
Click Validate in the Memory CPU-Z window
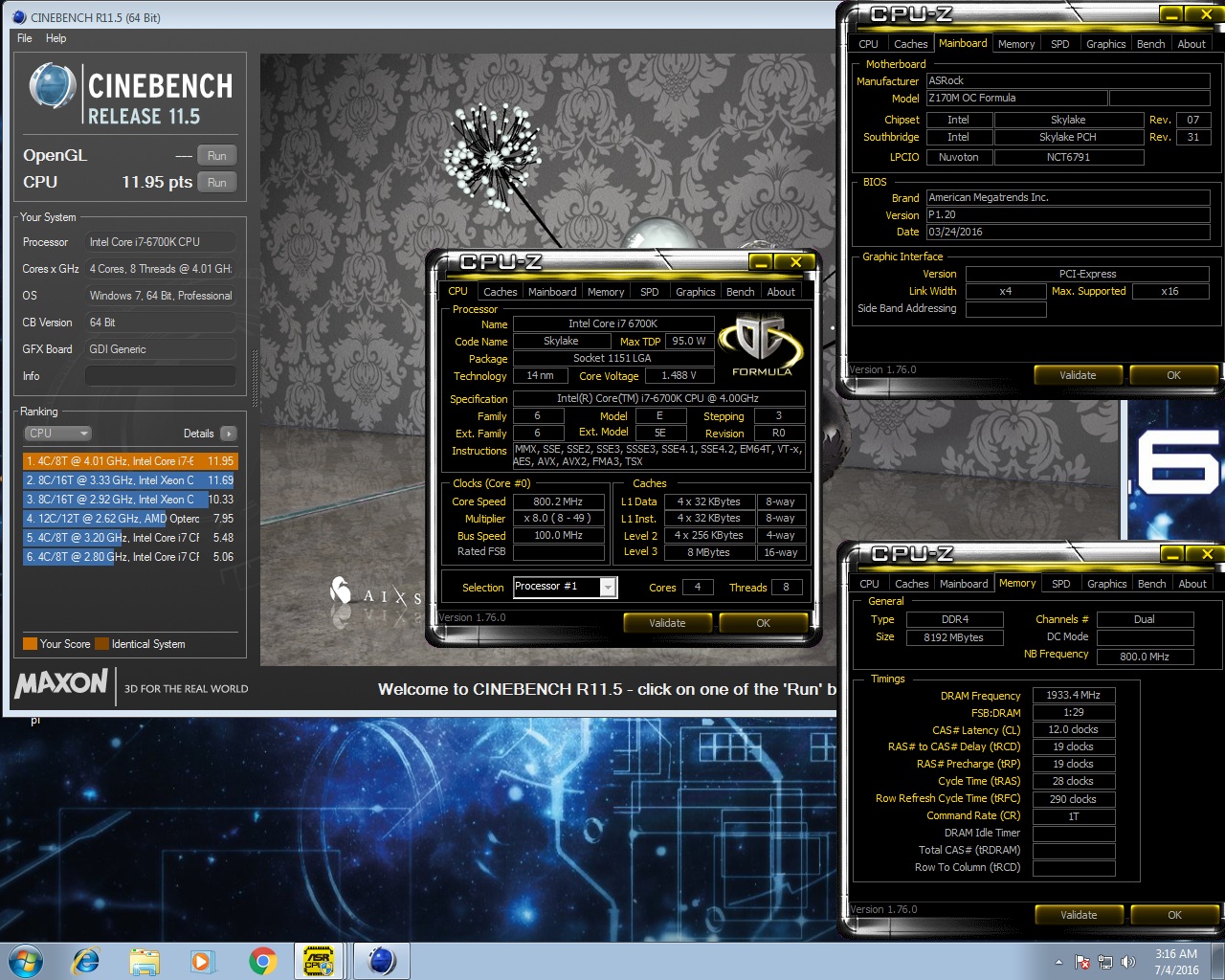[x=1079, y=915]
